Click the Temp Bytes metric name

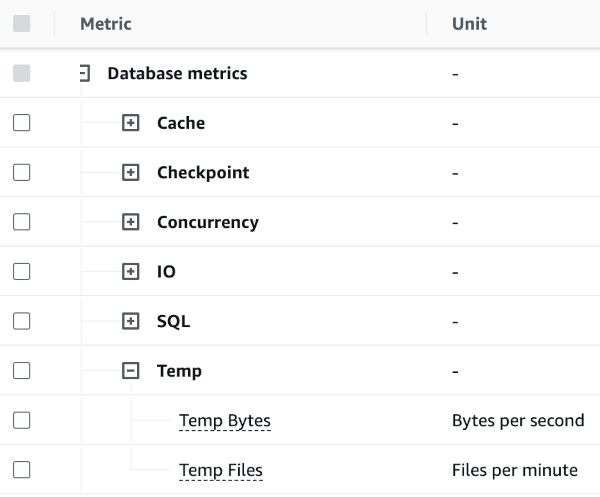225,420
